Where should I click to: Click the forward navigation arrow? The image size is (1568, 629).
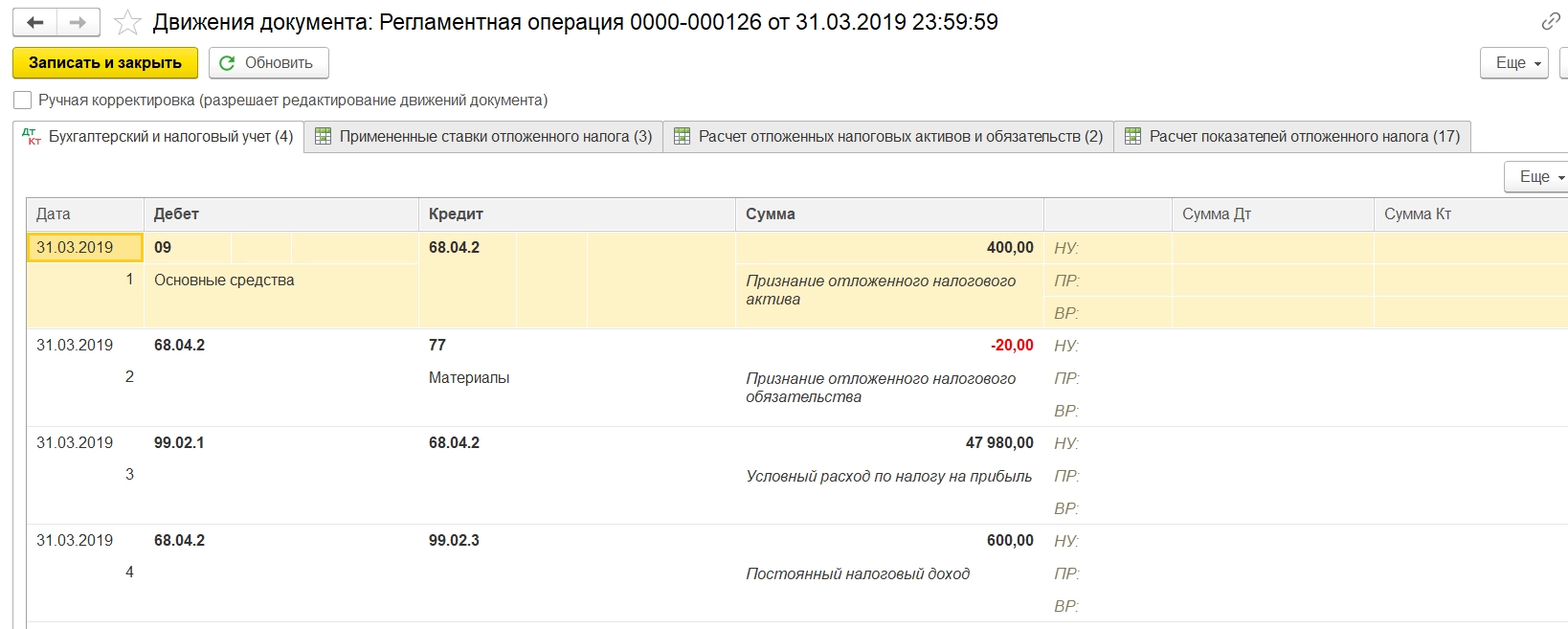(78, 22)
